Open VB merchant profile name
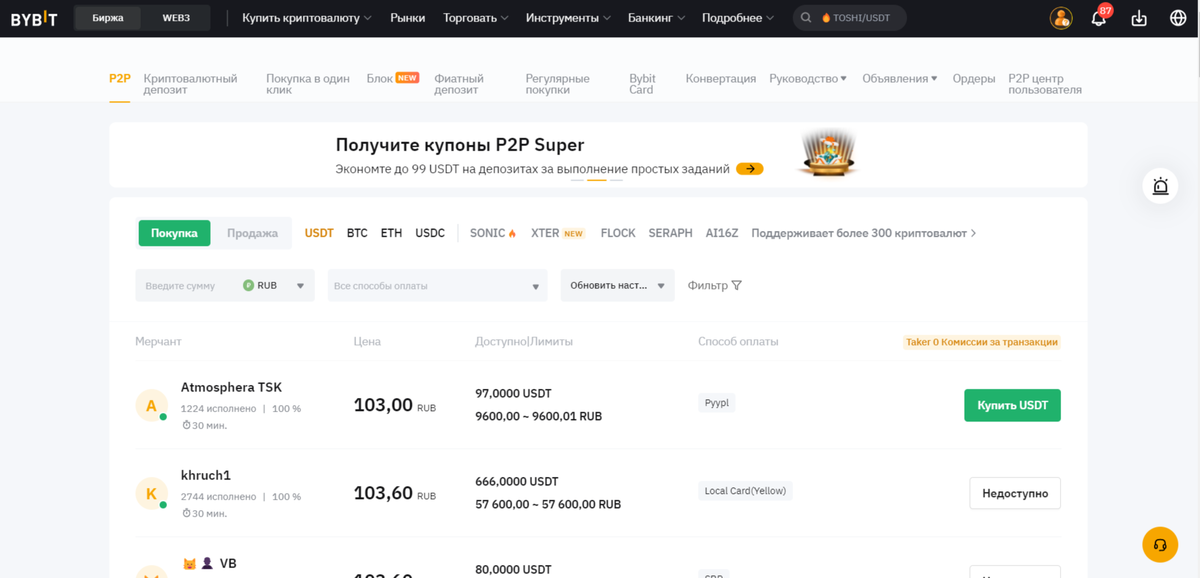 tap(228, 563)
